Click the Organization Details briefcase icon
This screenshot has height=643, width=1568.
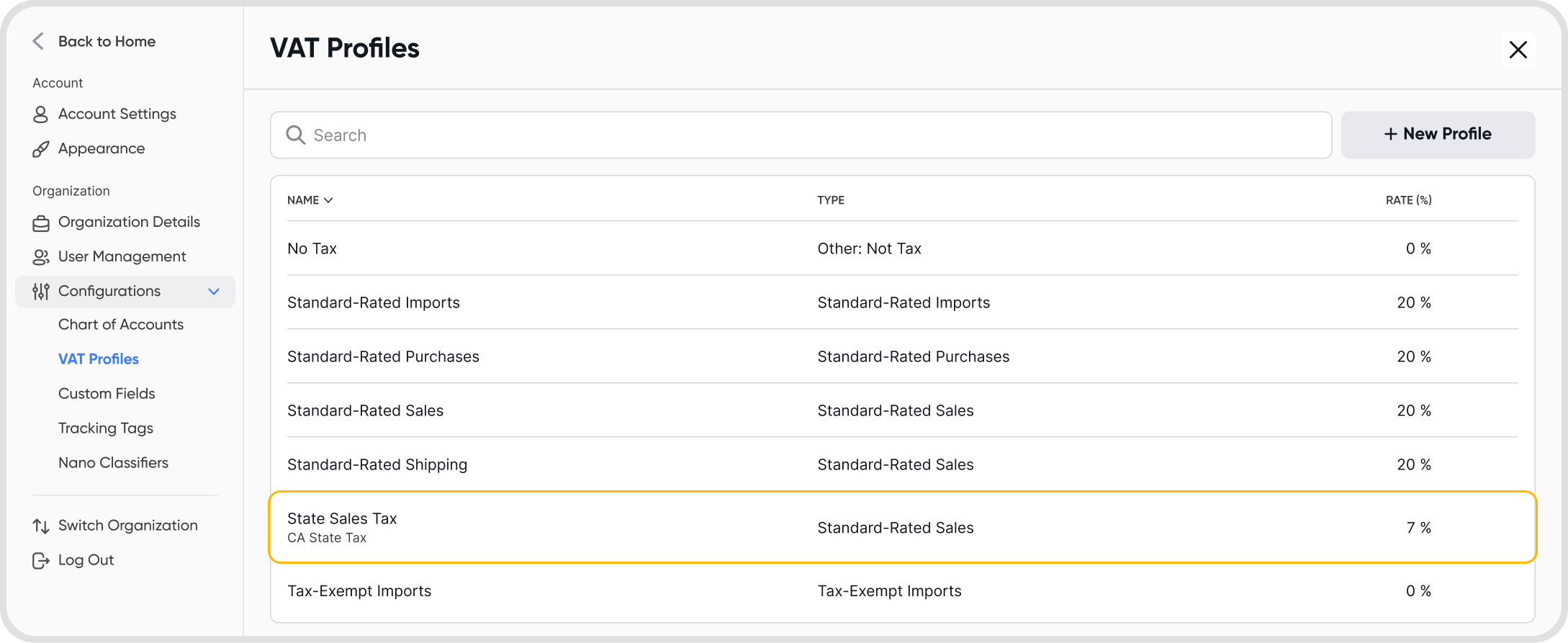tap(40, 223)
